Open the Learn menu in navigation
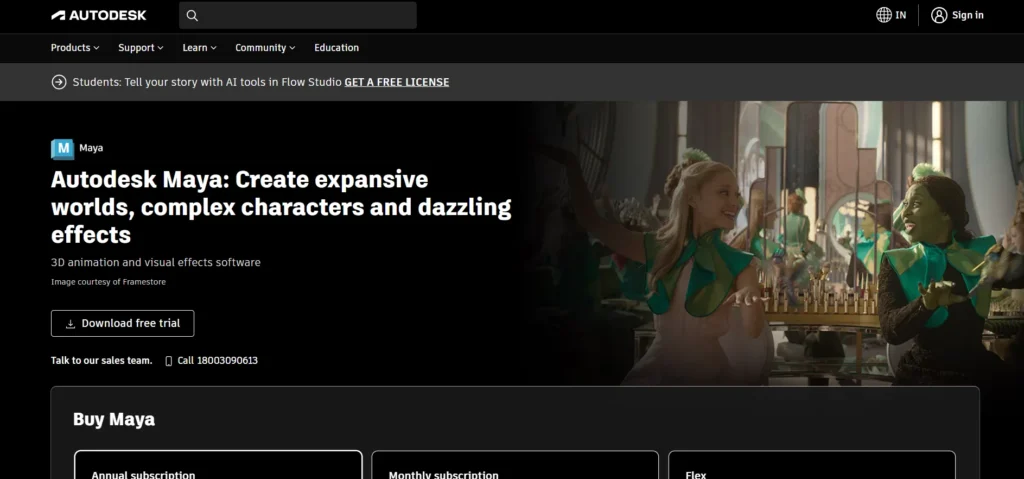The width and height of the screenshot is (1024, 479). click(199, 48)
